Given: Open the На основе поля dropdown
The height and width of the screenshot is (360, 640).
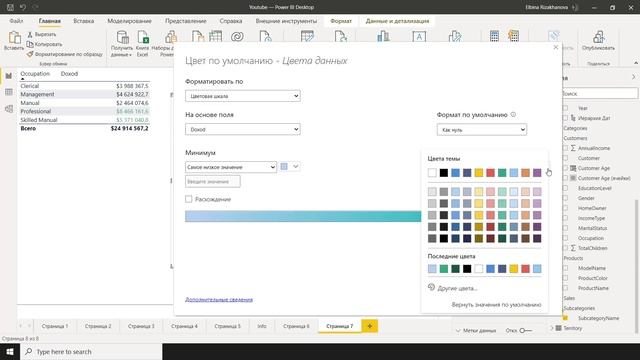Looking at the screenshot, I should pos(243,129).
